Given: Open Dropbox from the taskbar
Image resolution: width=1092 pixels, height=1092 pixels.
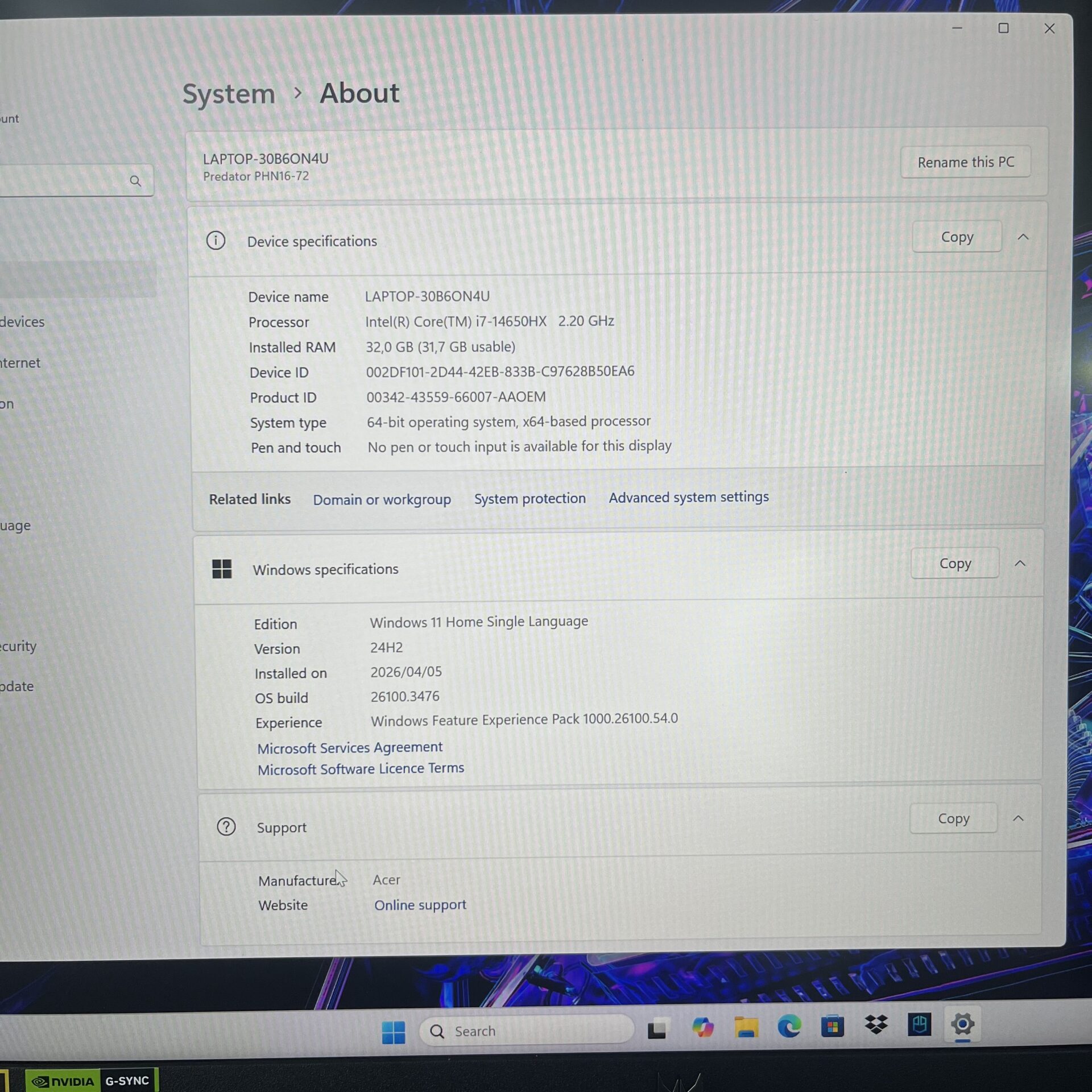Looking at the screenshot, I should [876, 1025].
